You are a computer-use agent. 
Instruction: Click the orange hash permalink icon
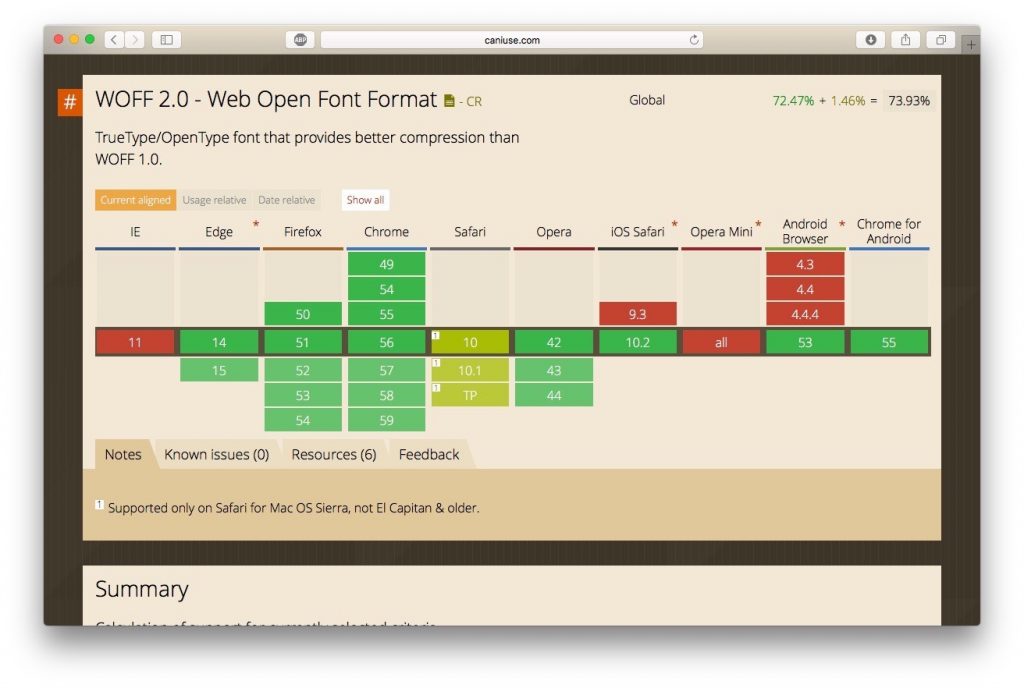(70, 102)
